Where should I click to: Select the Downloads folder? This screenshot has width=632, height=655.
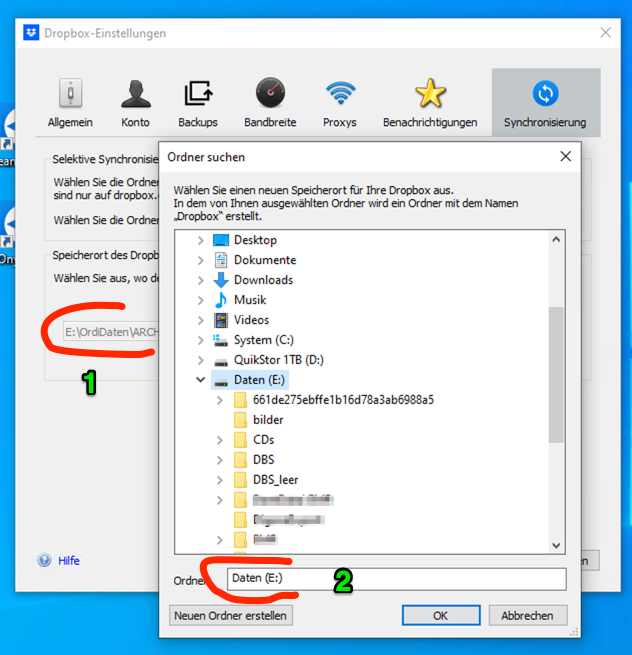pyautogui.click(x=253, y=280)
